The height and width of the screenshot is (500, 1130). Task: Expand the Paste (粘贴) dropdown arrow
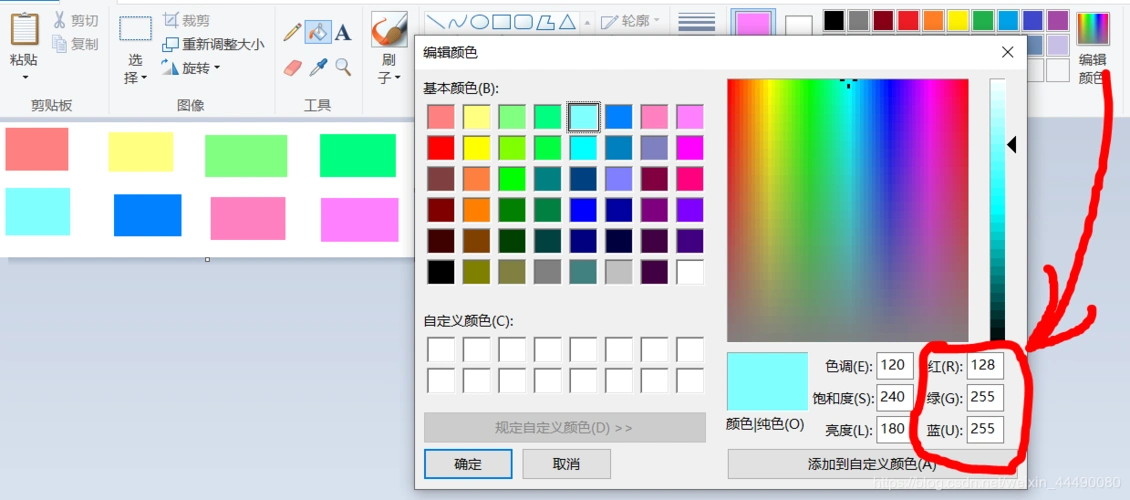[x=25, y=77]
